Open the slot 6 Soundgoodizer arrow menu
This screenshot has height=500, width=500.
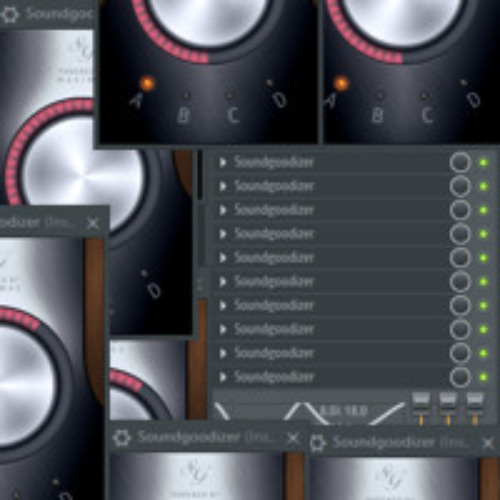pos(223,282)
